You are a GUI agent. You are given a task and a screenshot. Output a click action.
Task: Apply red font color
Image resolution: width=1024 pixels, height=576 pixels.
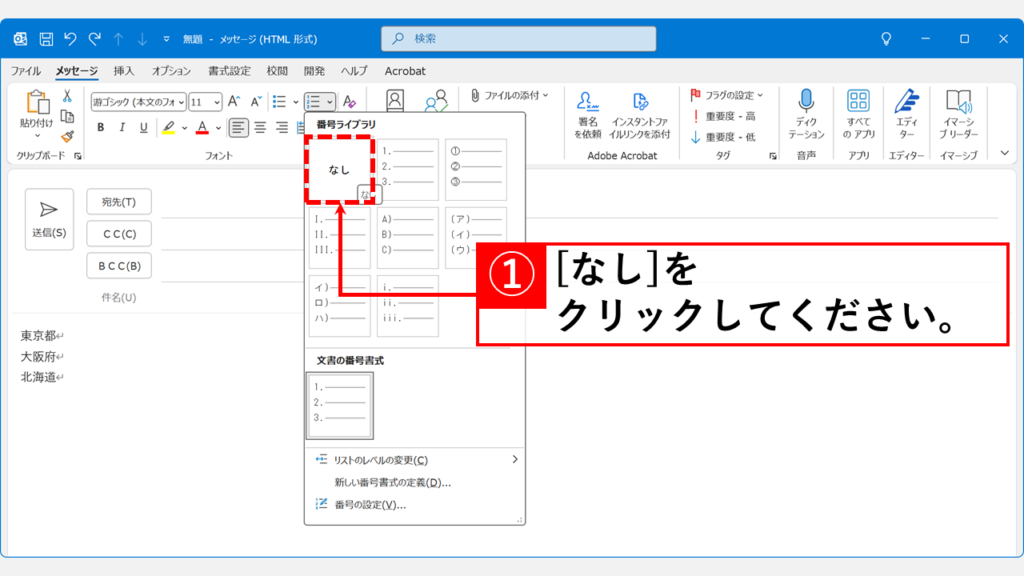(x=202, y=127)
